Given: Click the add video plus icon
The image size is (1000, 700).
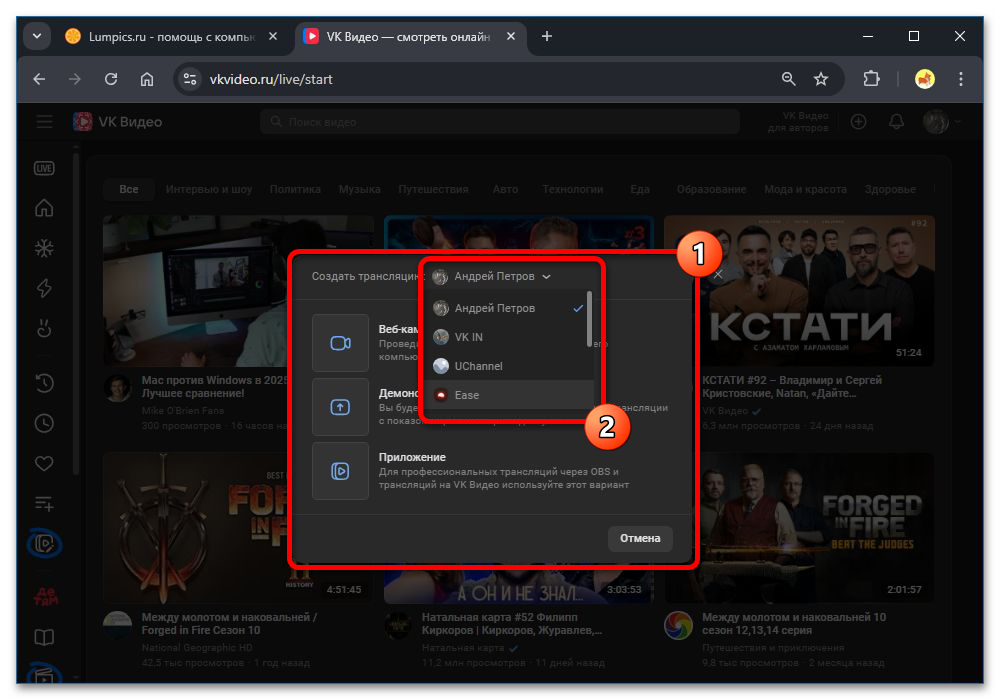Looking at the screenshot, I should (858, 121).
